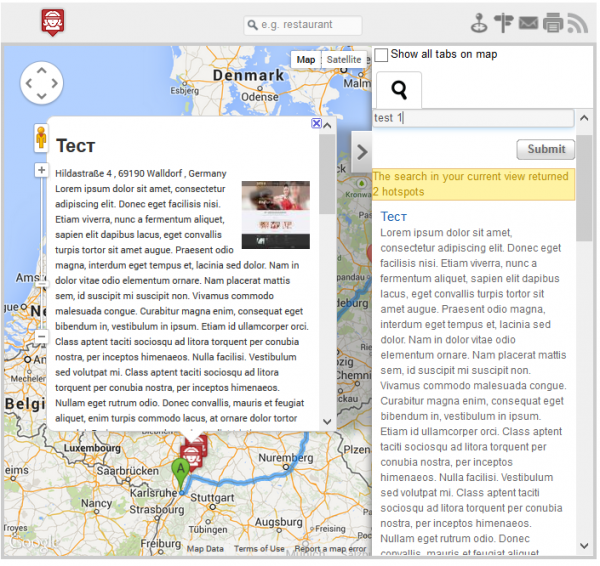
Task: Click the green marker A on the map
Action: point(180,473)
